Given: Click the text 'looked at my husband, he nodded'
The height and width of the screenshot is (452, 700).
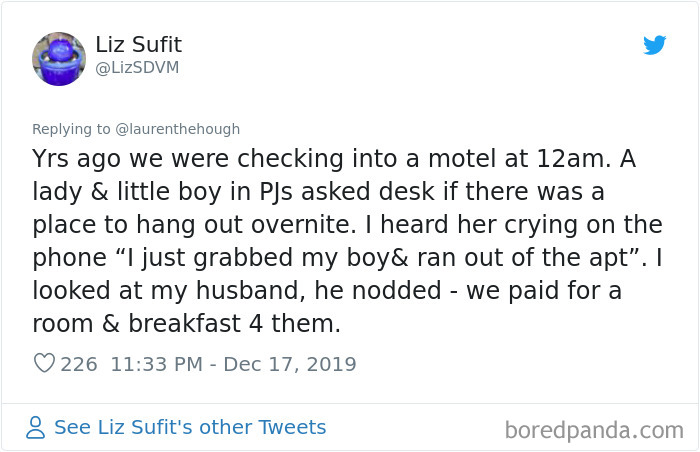Looking at the screenshot, I should pyautogui.click(x=196, y=291).
